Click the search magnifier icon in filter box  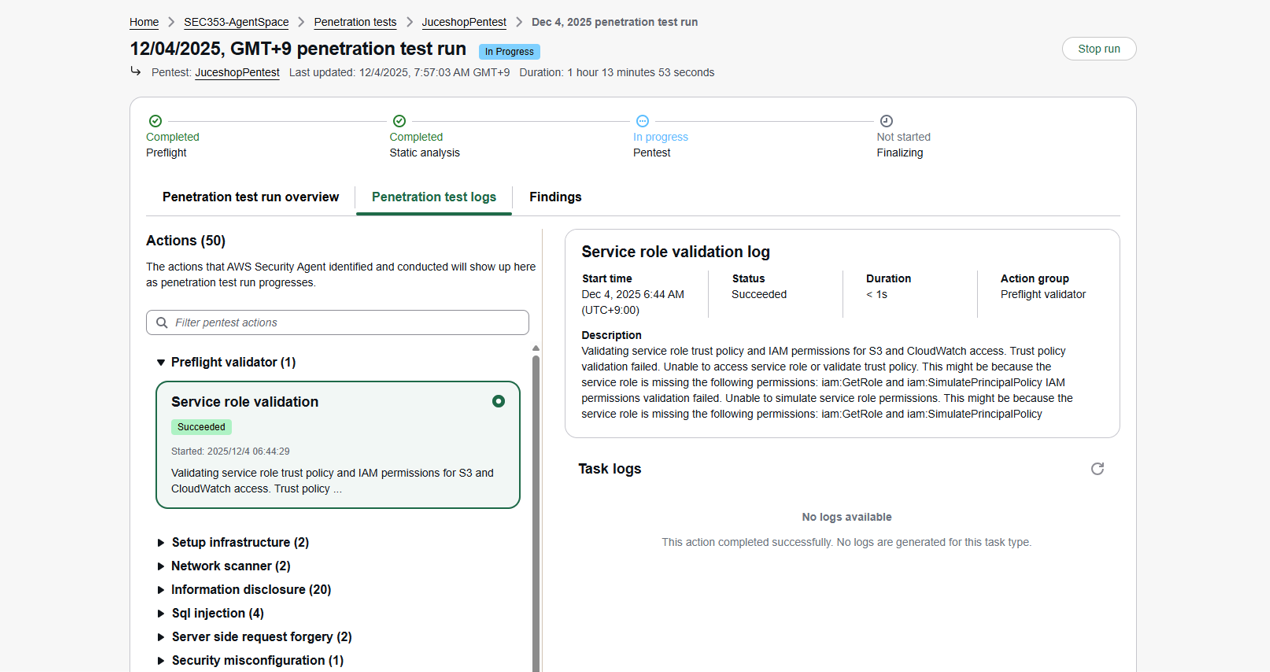[162, 323]
